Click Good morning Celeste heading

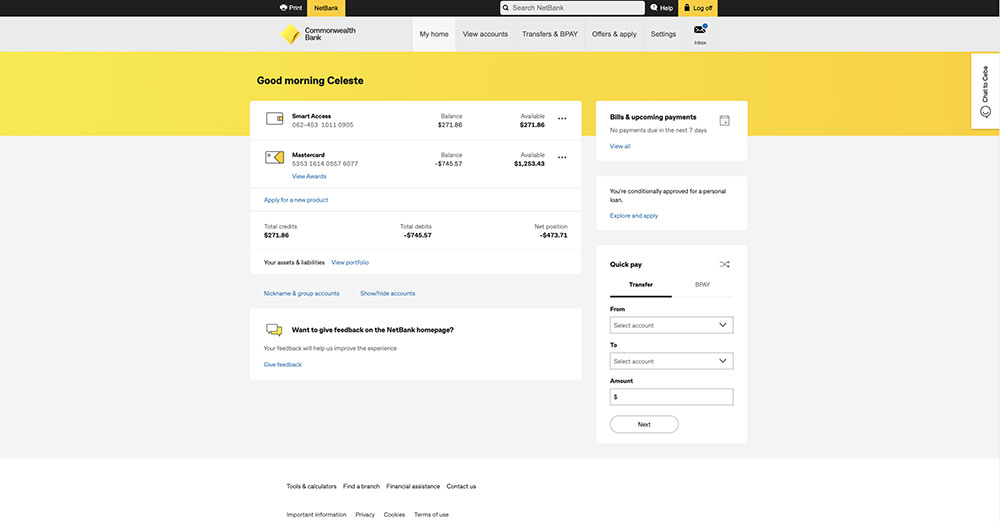(310, 80)
